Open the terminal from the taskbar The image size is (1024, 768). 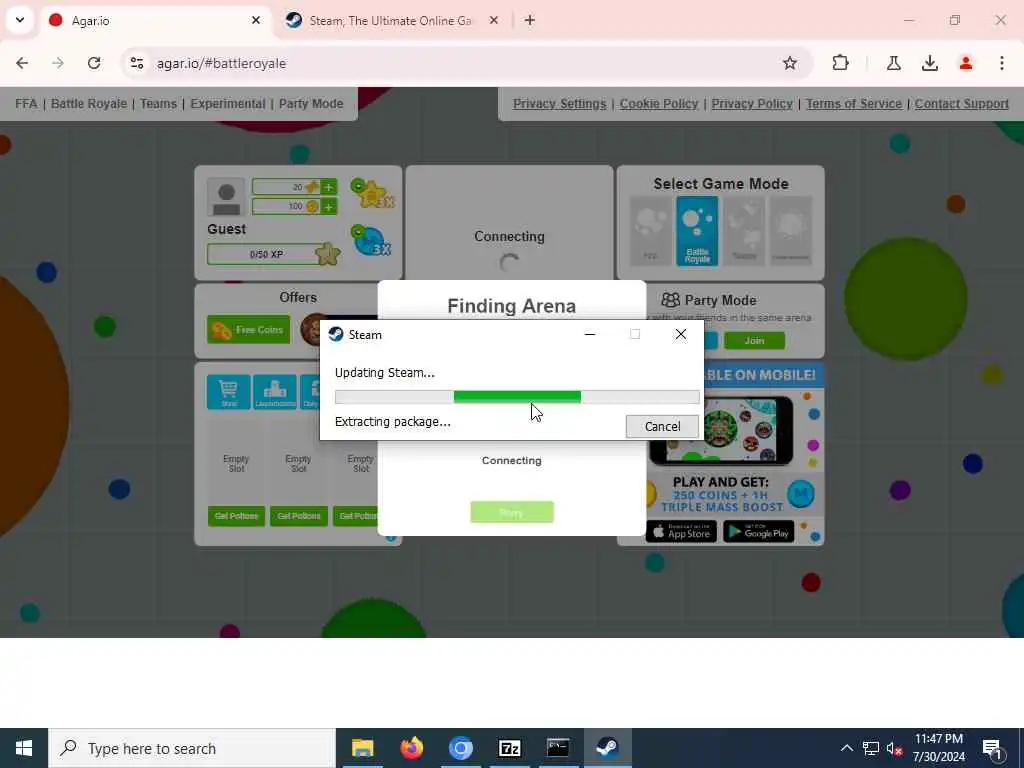coord(558,748)
